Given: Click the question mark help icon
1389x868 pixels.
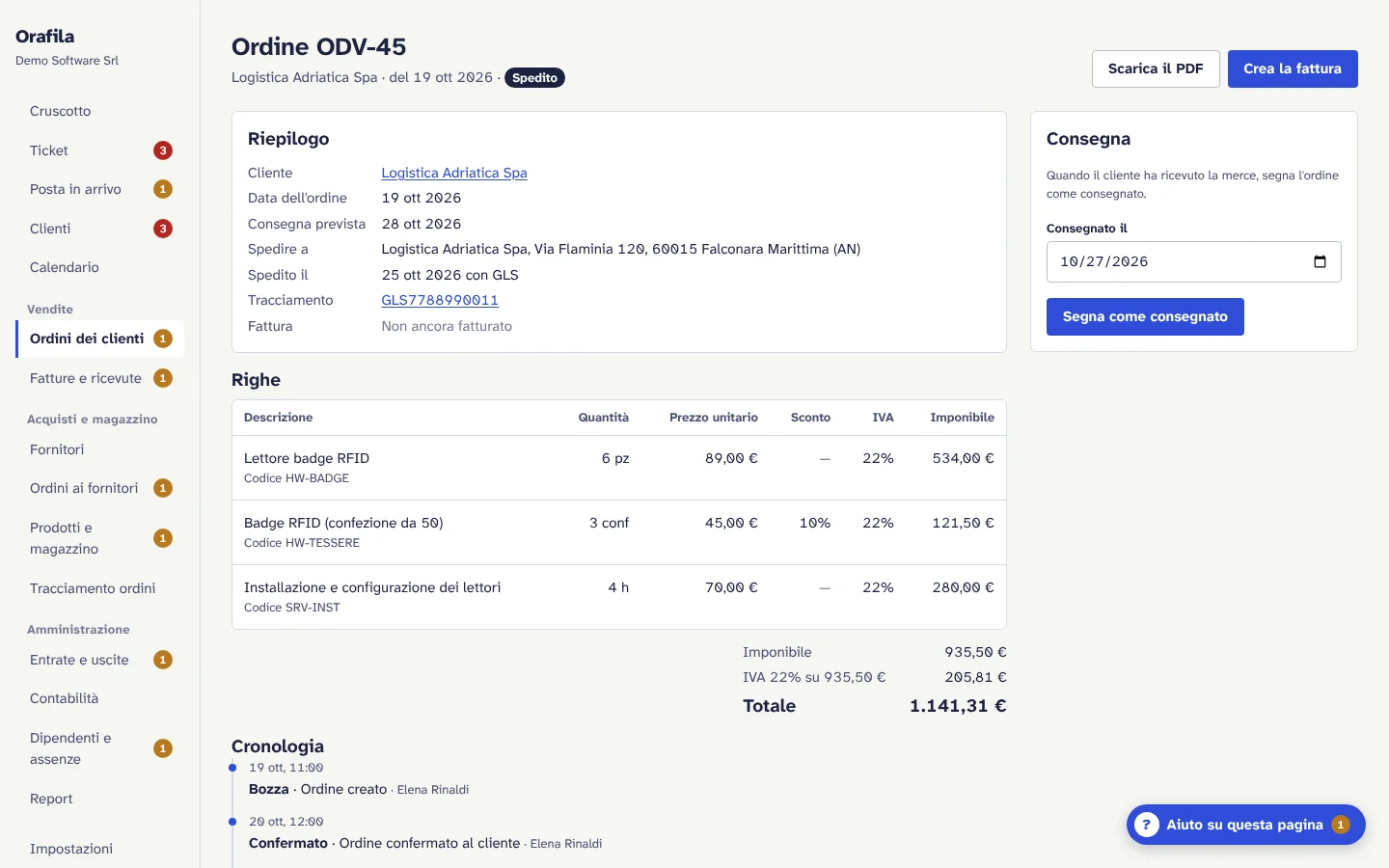Looking at the screenshot, I should [x=1146, y=825].
